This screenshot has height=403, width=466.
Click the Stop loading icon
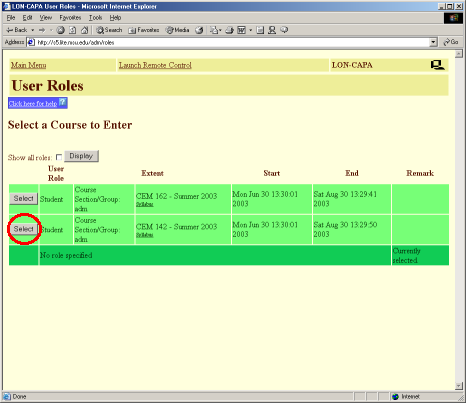pyautogui.click(x=61, y=30)
